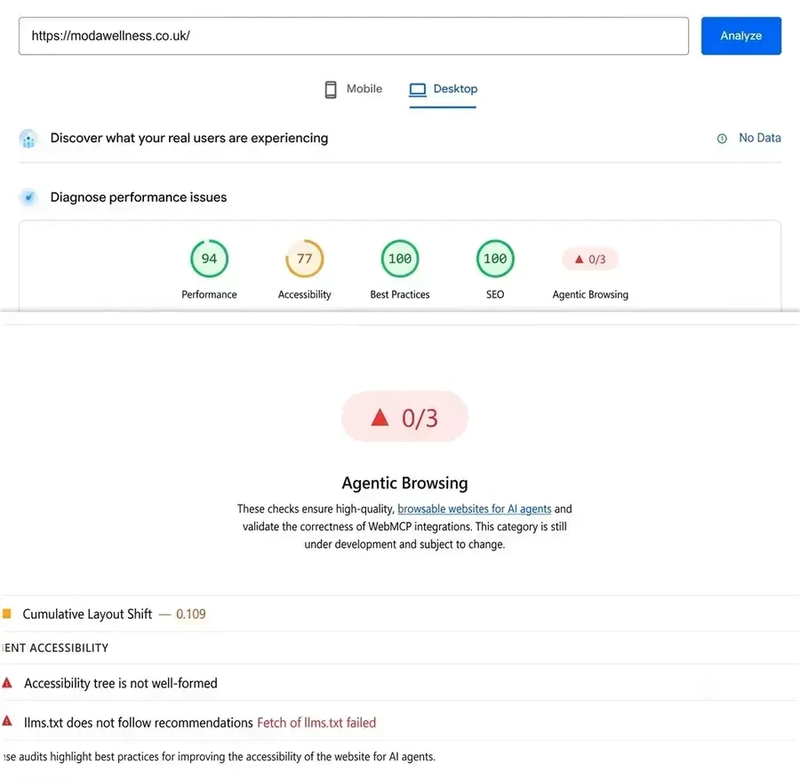Click the large 0/3 score badge
Viewport: 800px width, 779px height.
[x=405, y=417]
